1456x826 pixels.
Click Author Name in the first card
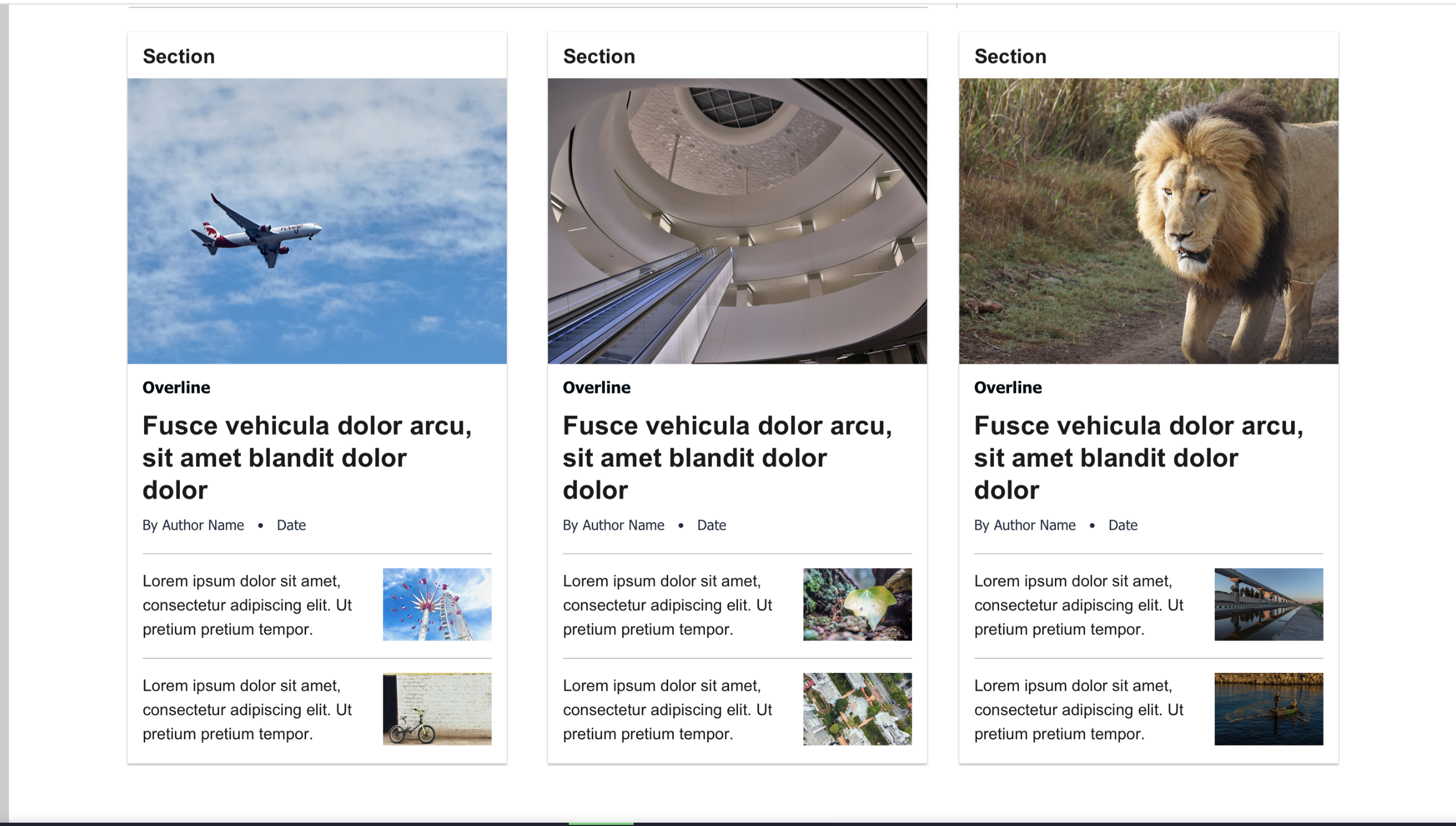click(x=203, y=525)
